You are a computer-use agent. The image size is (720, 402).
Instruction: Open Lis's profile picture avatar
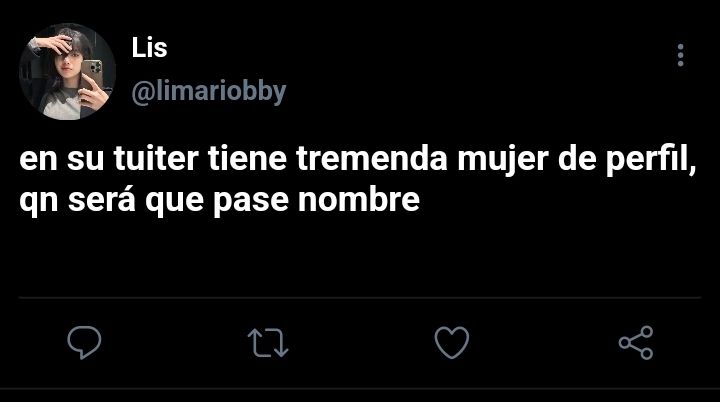point(68,71)
